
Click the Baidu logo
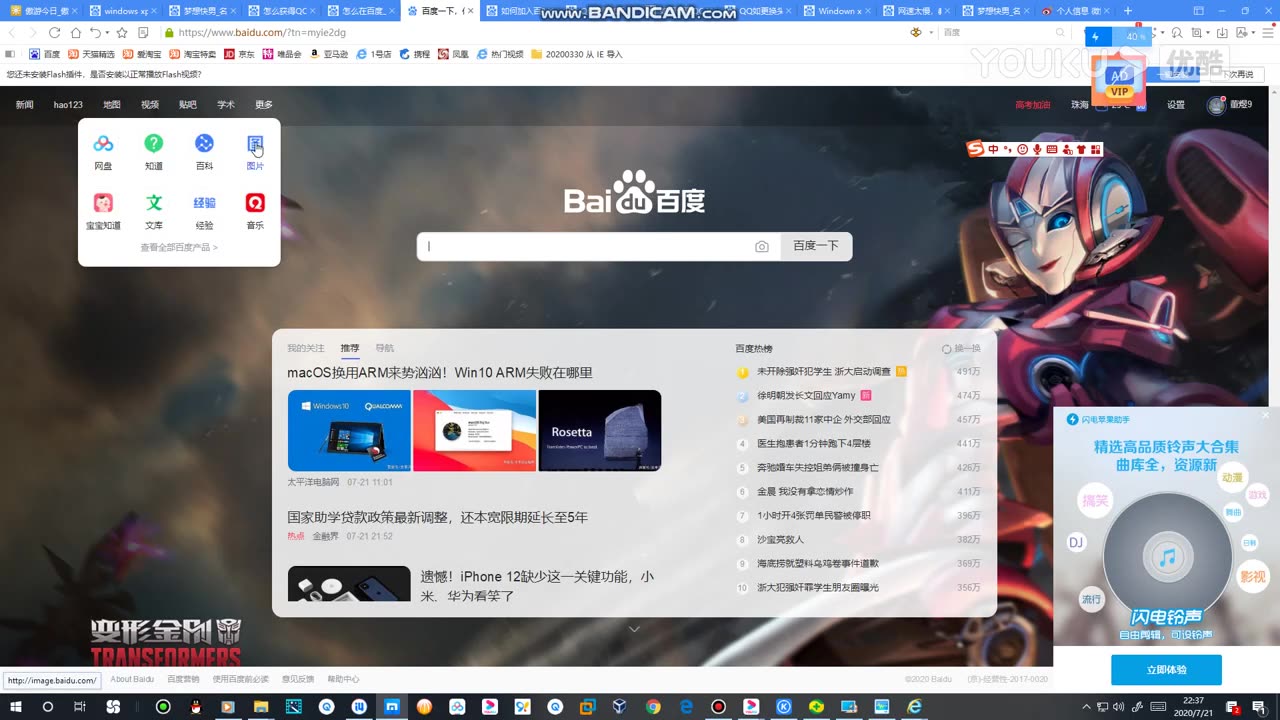click(x=634, y=192)
